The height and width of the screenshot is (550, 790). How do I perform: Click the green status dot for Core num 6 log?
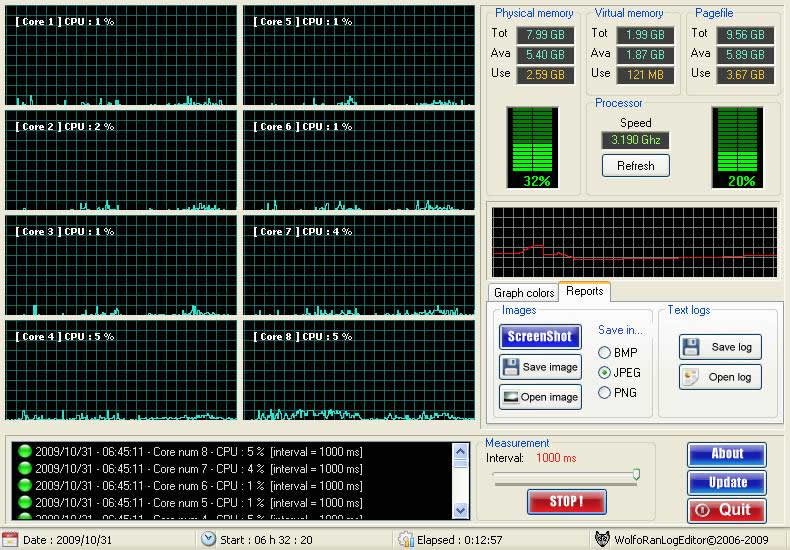[24, 486]
